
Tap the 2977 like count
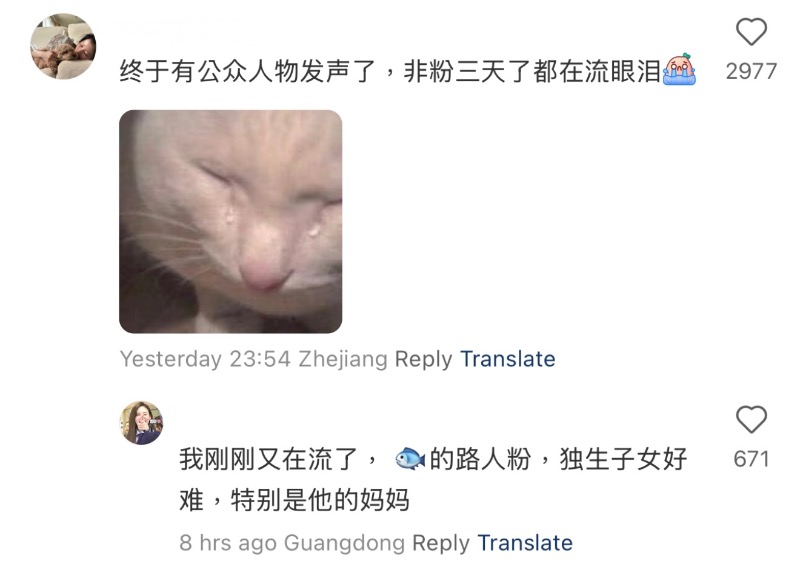pyautogui.click(x=751, y=71)
